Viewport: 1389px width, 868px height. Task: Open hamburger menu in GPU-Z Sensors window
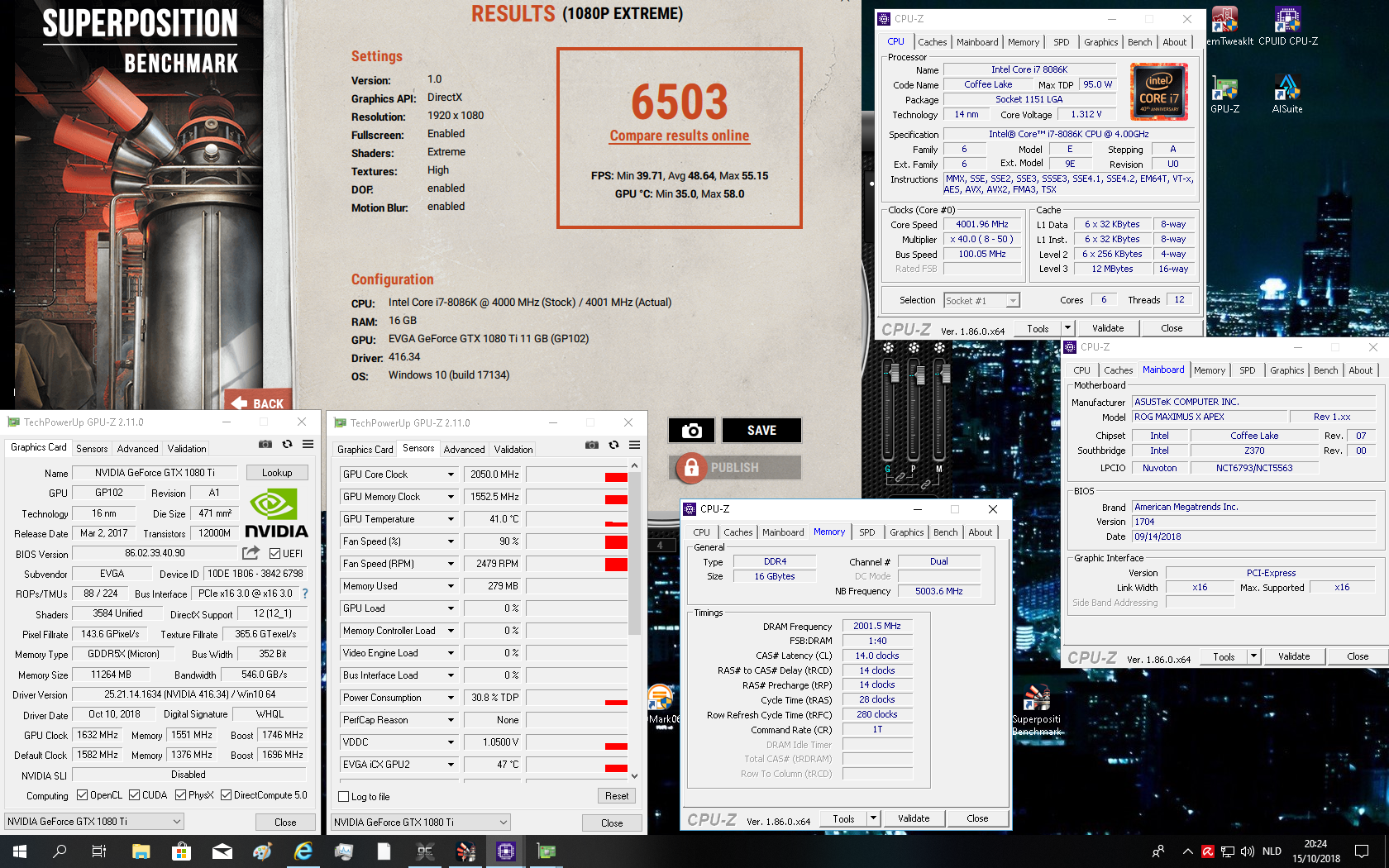[x=634, y=445]
